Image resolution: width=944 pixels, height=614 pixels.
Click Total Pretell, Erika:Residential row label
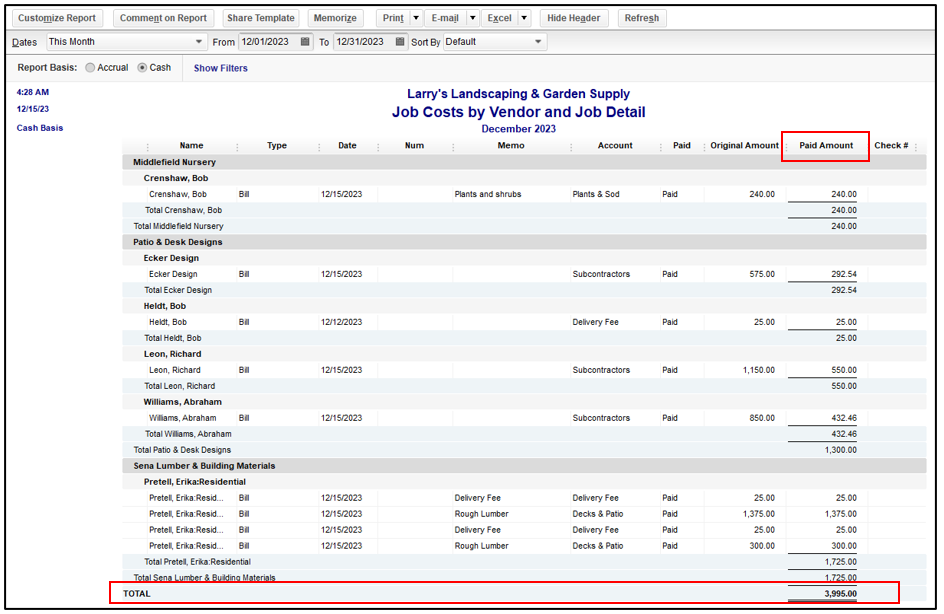pos(197,562)
